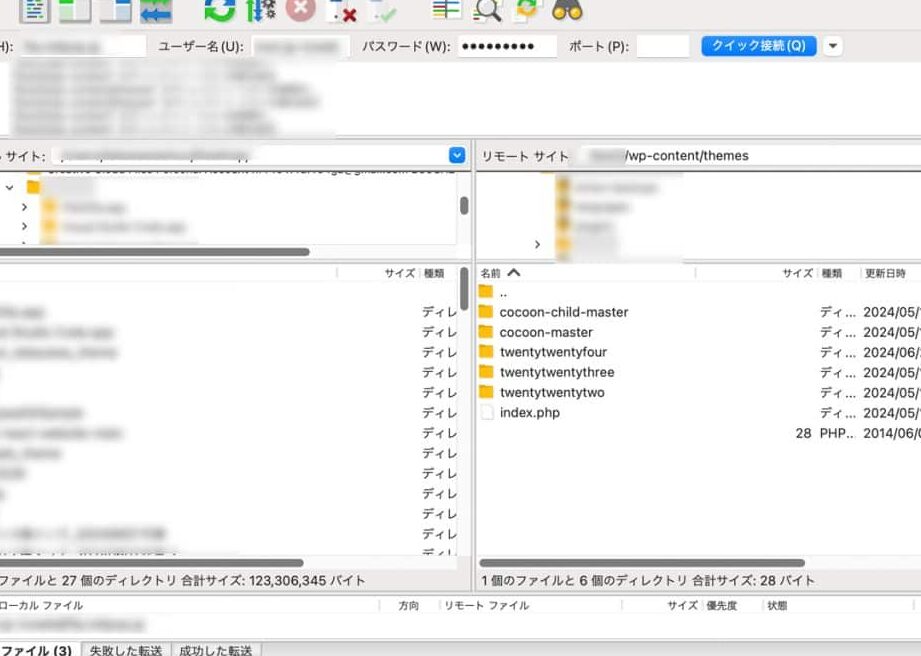Viewport: 921px width, 656px height.
Task: Sort local list by サイズ column
Action: pos(400,273)
